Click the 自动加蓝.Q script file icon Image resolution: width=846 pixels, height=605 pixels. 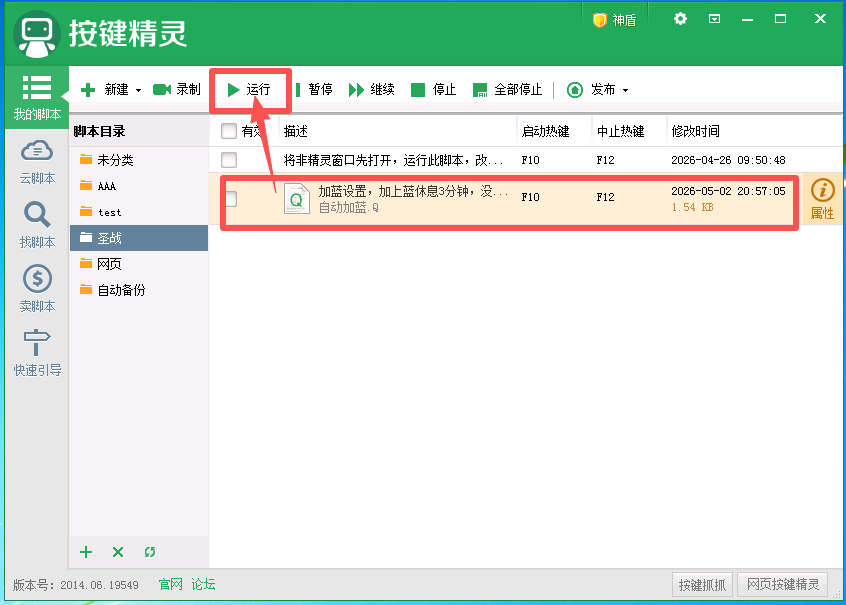coord(297,199)
